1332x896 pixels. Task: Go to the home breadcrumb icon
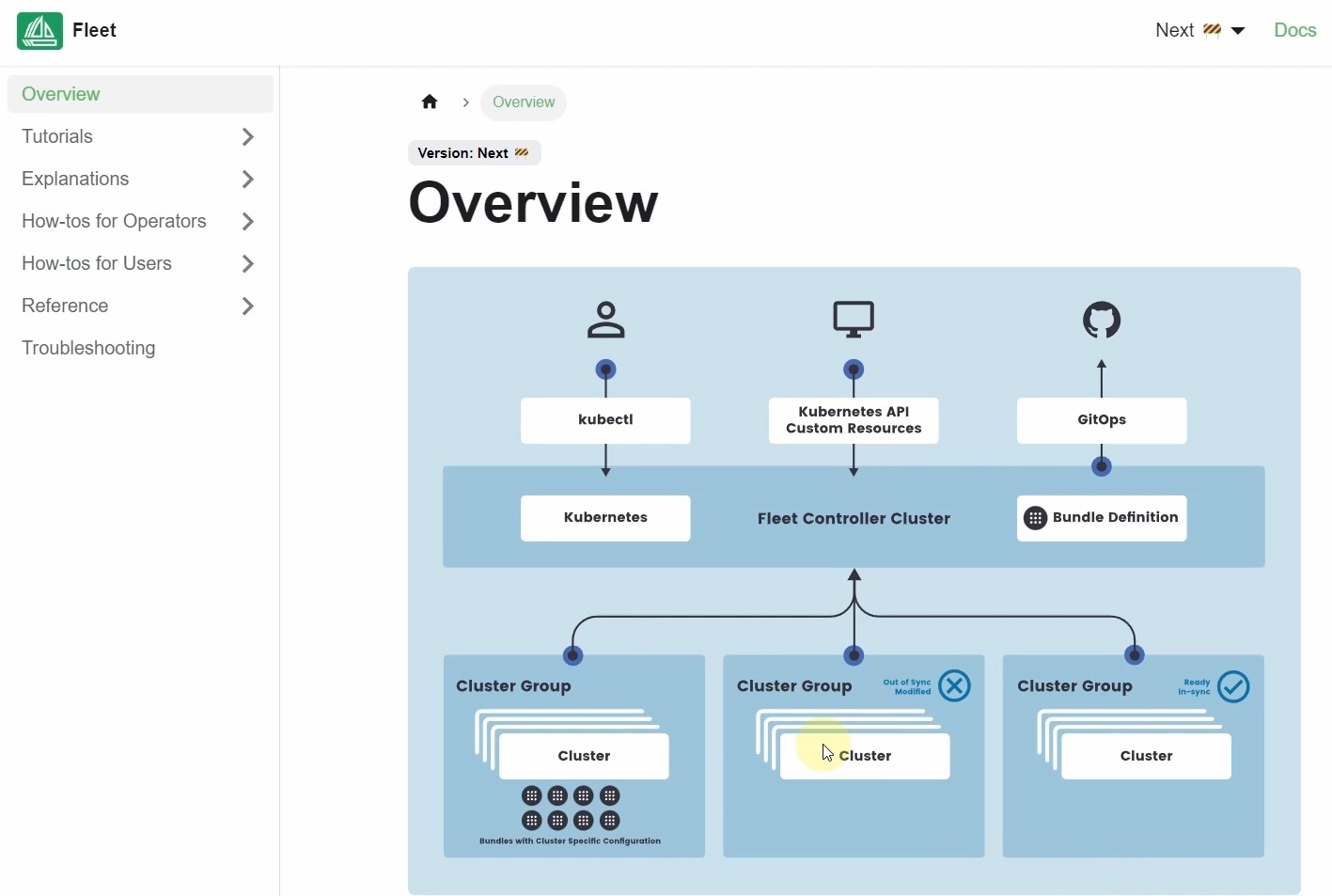[430, 102]
